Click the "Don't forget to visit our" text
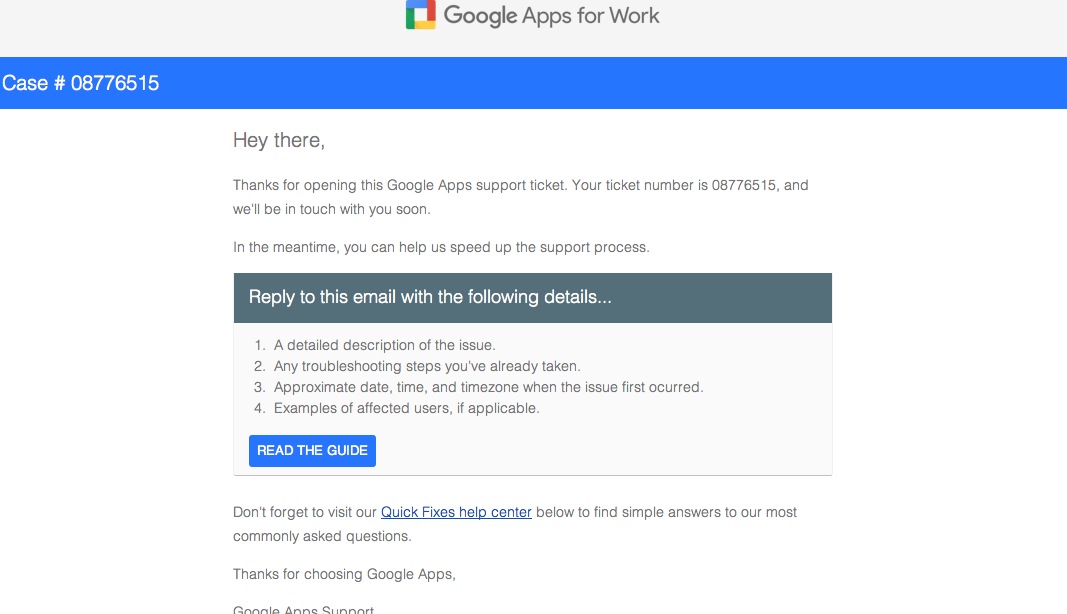The height and width of the screenshot is (614, 1067). 305,512
